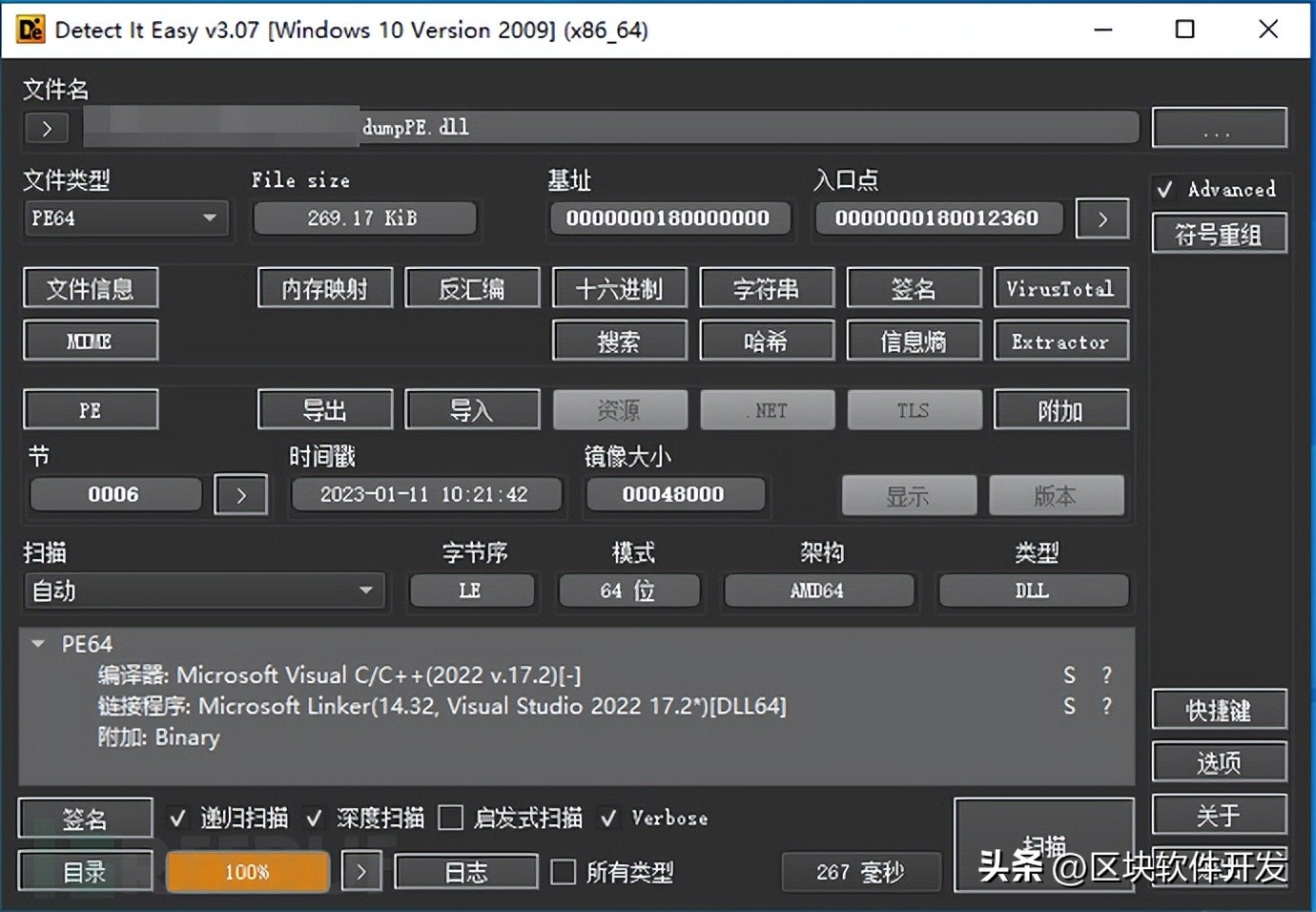Open the 文件类型 PE64 dropdown

(x=125, y=218)
